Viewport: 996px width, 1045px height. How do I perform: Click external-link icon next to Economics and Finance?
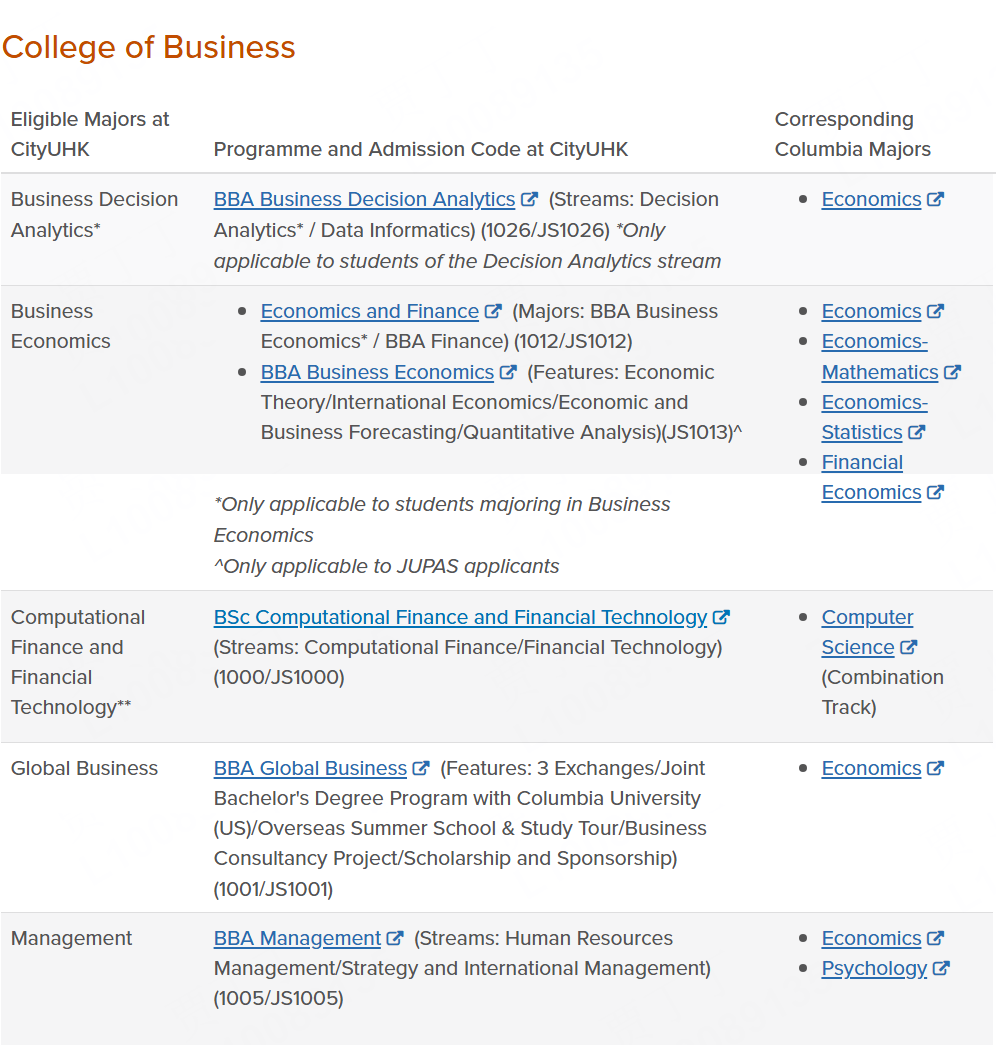pos(493,311)
